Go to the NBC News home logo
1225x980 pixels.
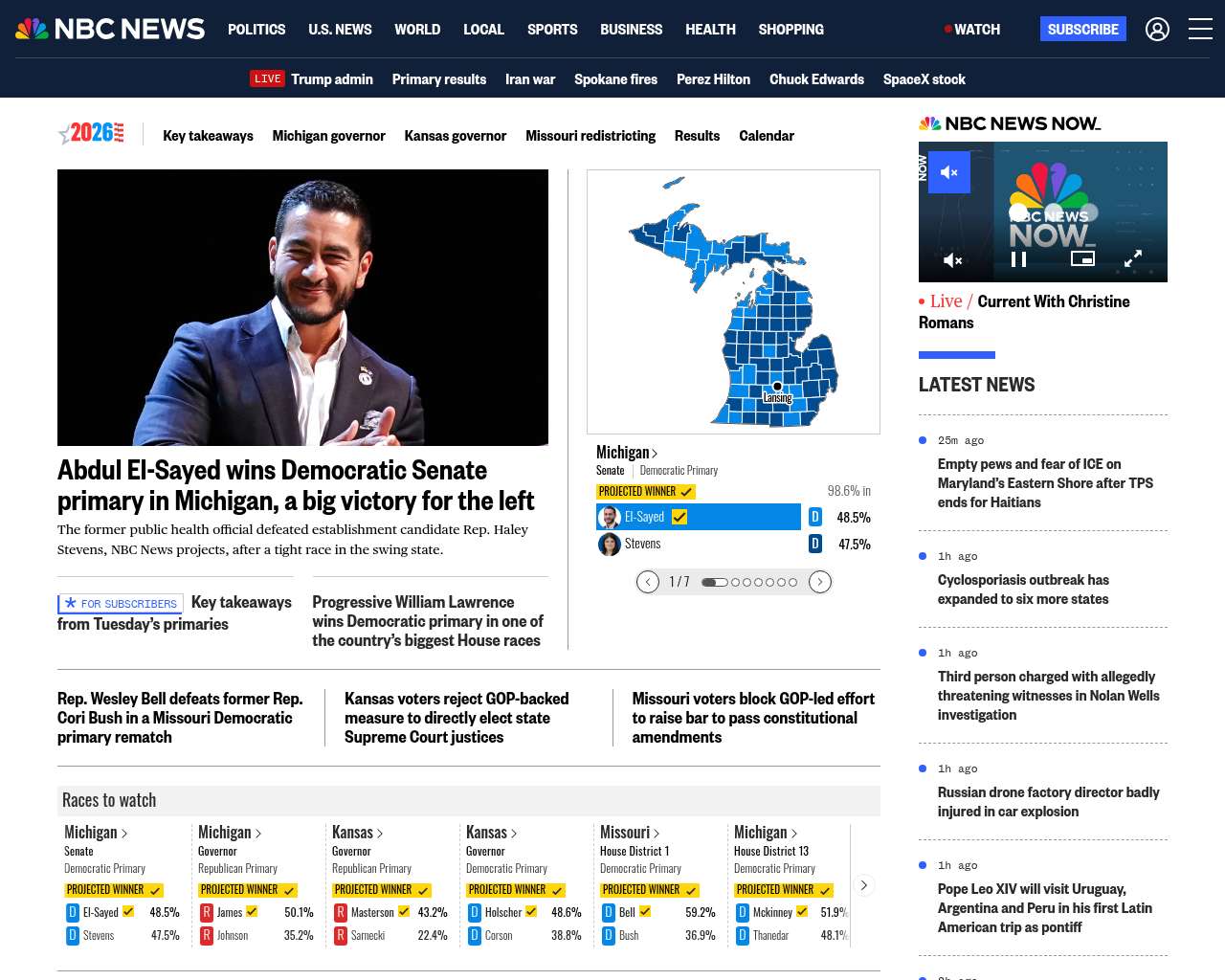[110, 29]
